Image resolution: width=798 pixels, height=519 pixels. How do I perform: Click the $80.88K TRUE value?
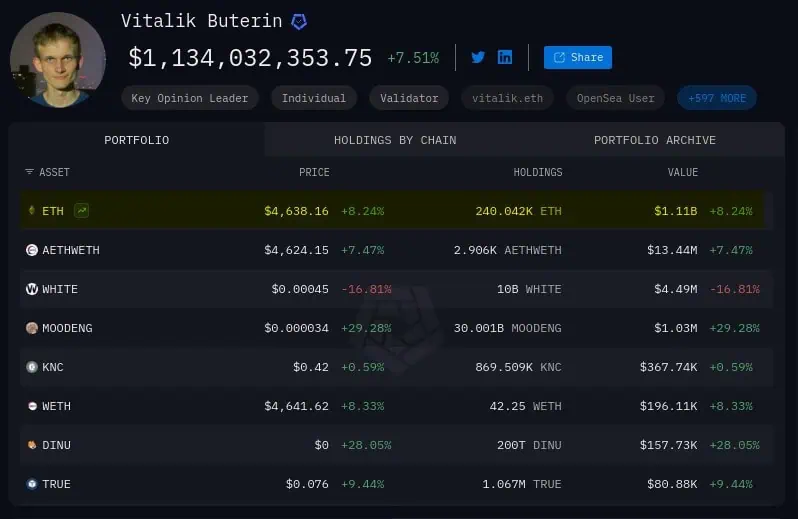(672, 484)
